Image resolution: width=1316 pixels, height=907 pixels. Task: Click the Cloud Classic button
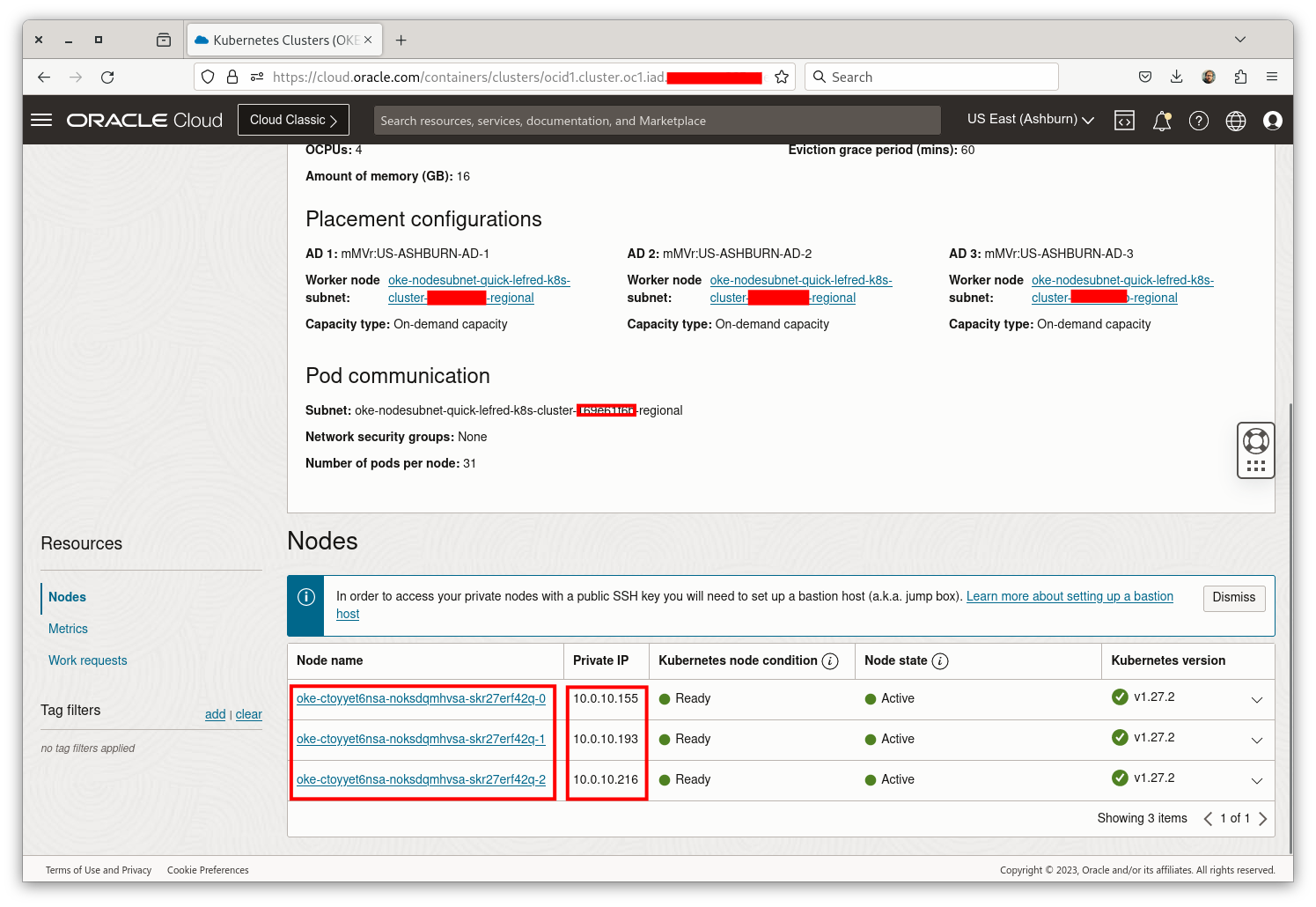coord(293,120)
